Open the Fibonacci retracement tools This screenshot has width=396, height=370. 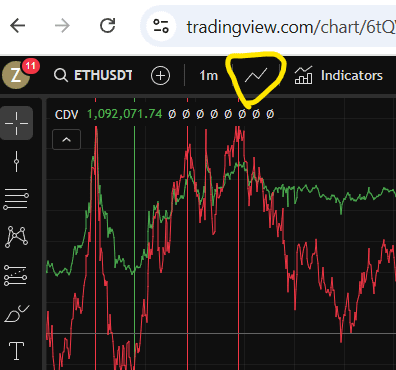pyautogui.click(x=16, y=199)
